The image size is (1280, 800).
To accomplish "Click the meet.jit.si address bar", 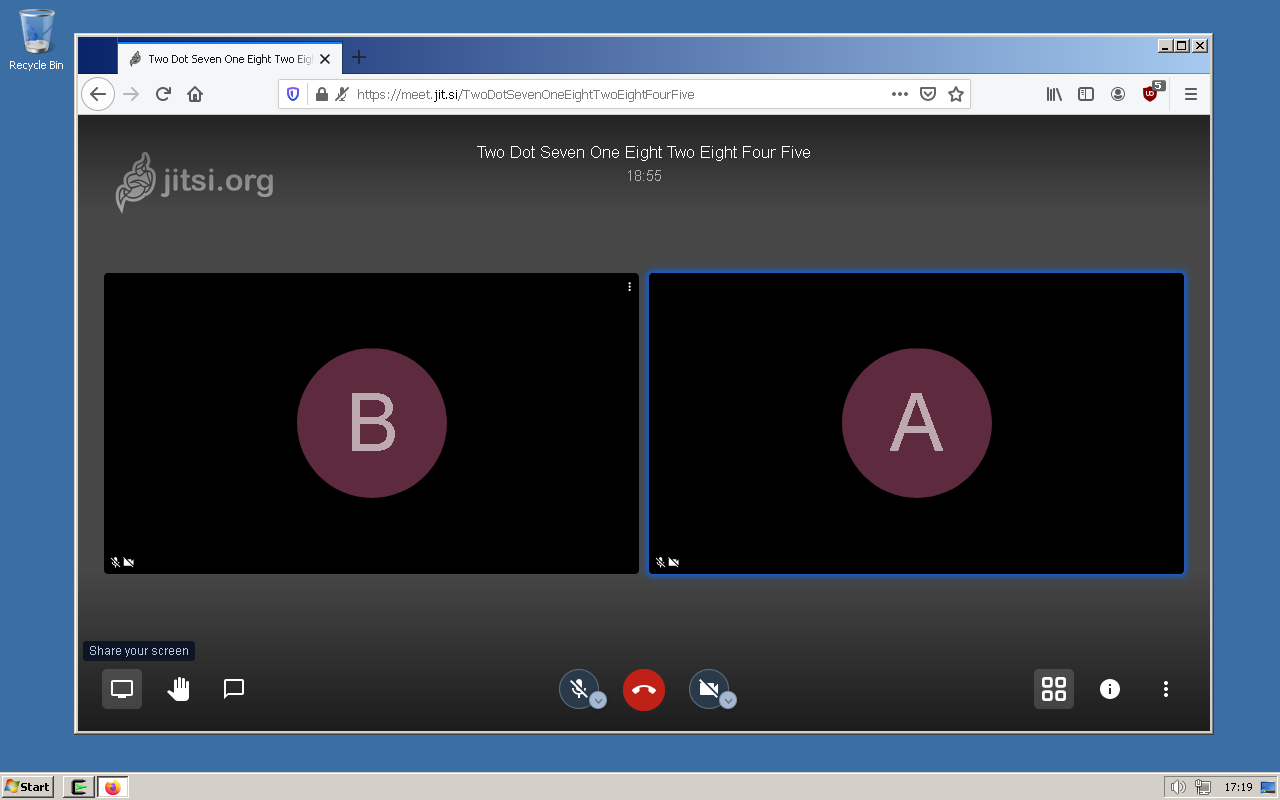I will pyautogui.click(x=620, y=94).
